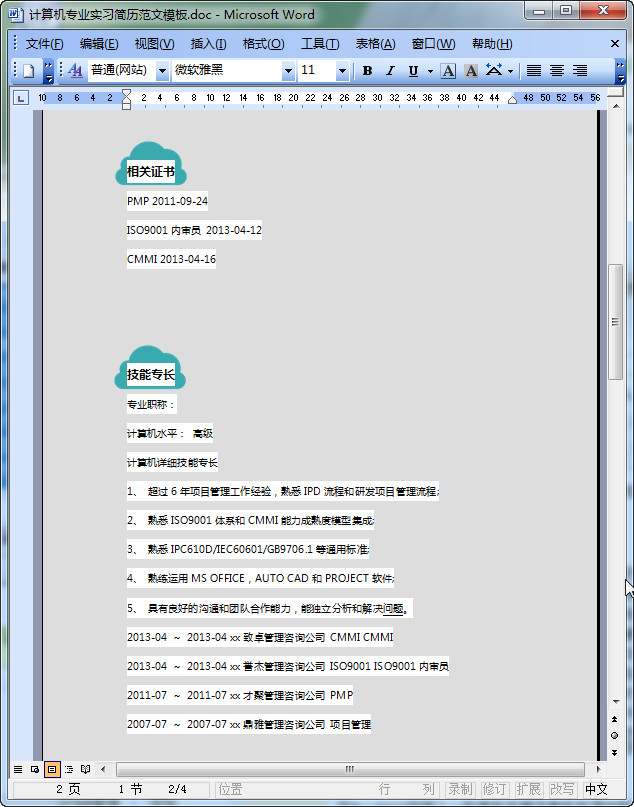
Task: Toggle italic formatting
Action: pyautogui.click(x=391, y=71)
